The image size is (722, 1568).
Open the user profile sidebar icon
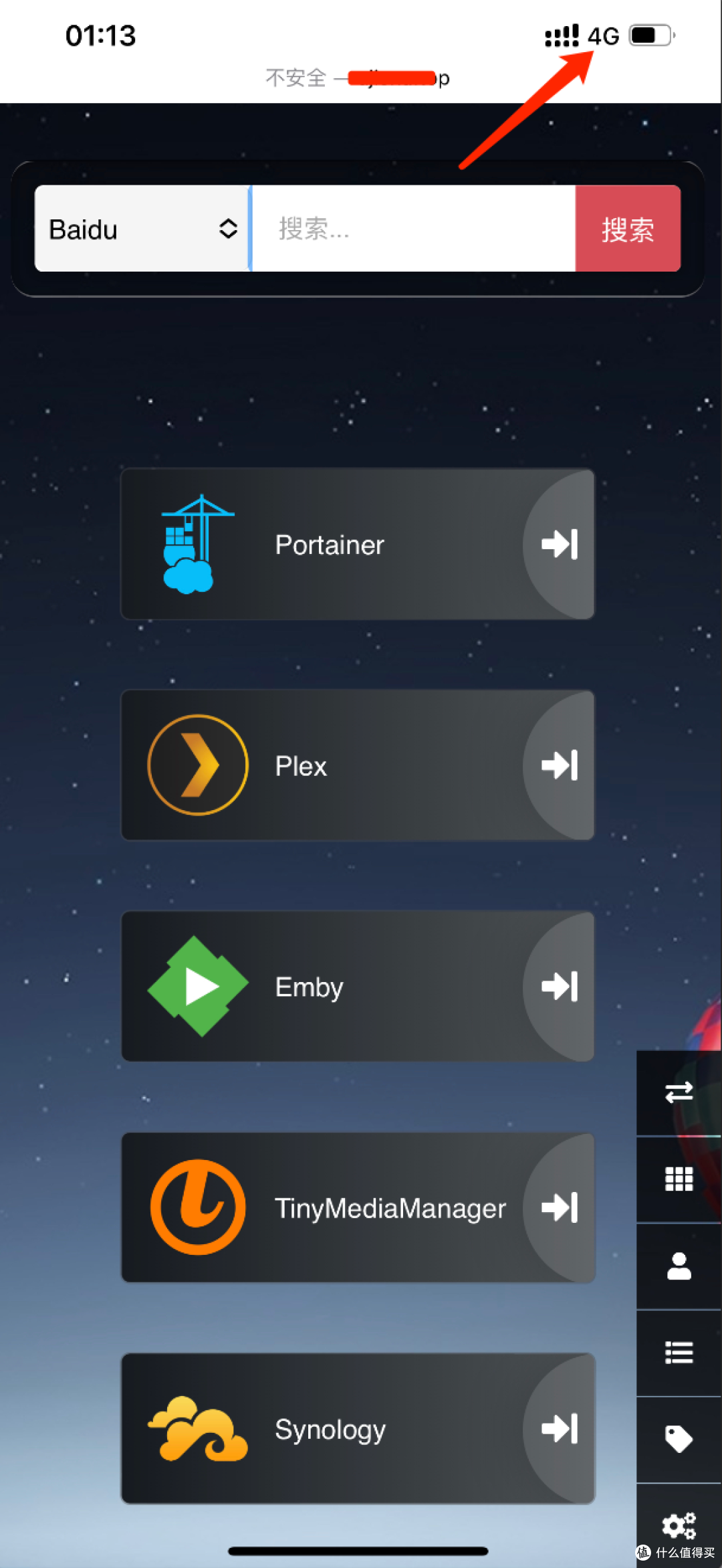pos(679,1266)
